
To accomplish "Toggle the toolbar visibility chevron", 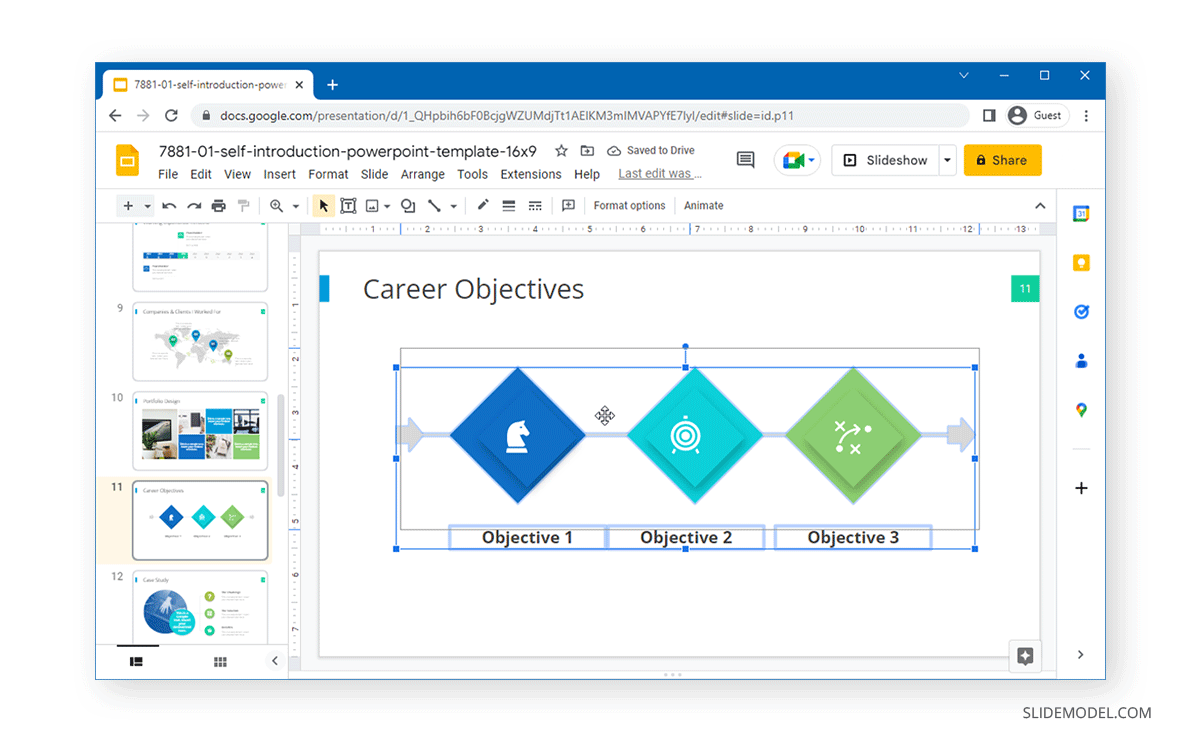I will click(1040, 205).
